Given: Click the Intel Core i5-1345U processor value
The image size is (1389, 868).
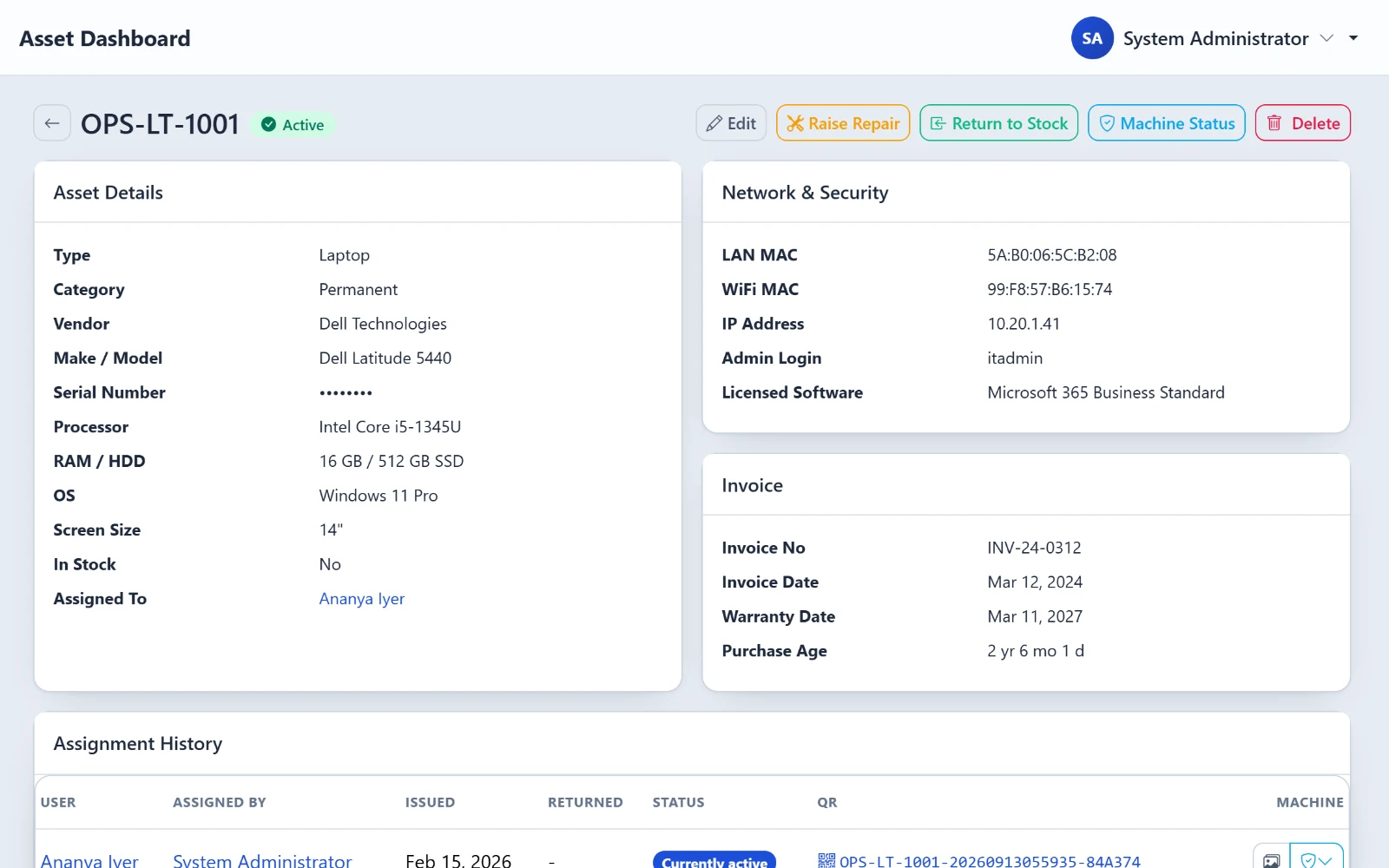Looking at the screenshot, I should click(390, 427).
